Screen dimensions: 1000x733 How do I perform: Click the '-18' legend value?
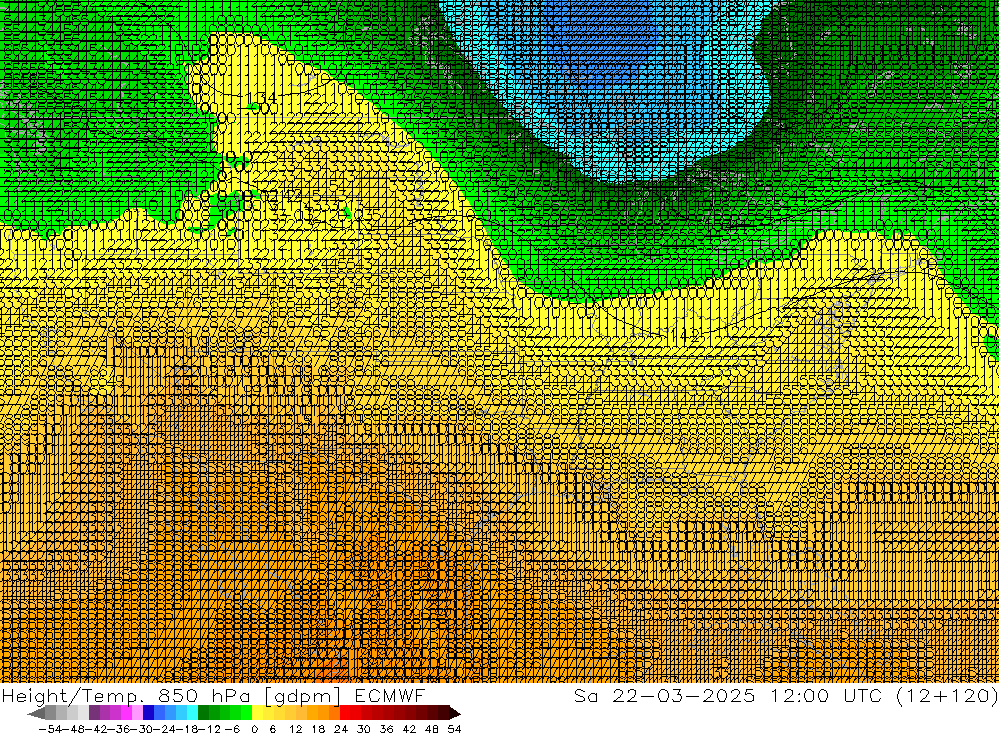186,729
